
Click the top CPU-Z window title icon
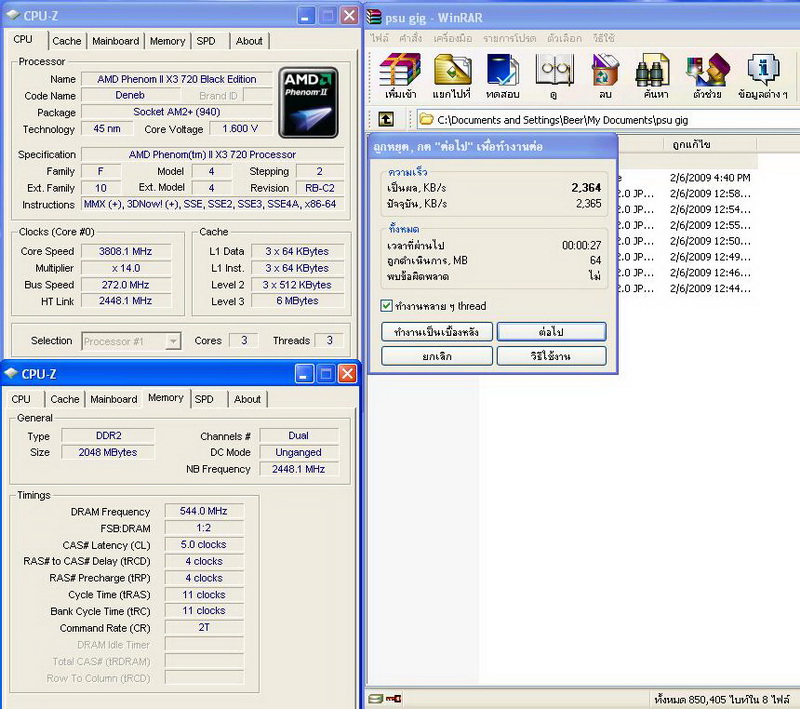[13, 15]
